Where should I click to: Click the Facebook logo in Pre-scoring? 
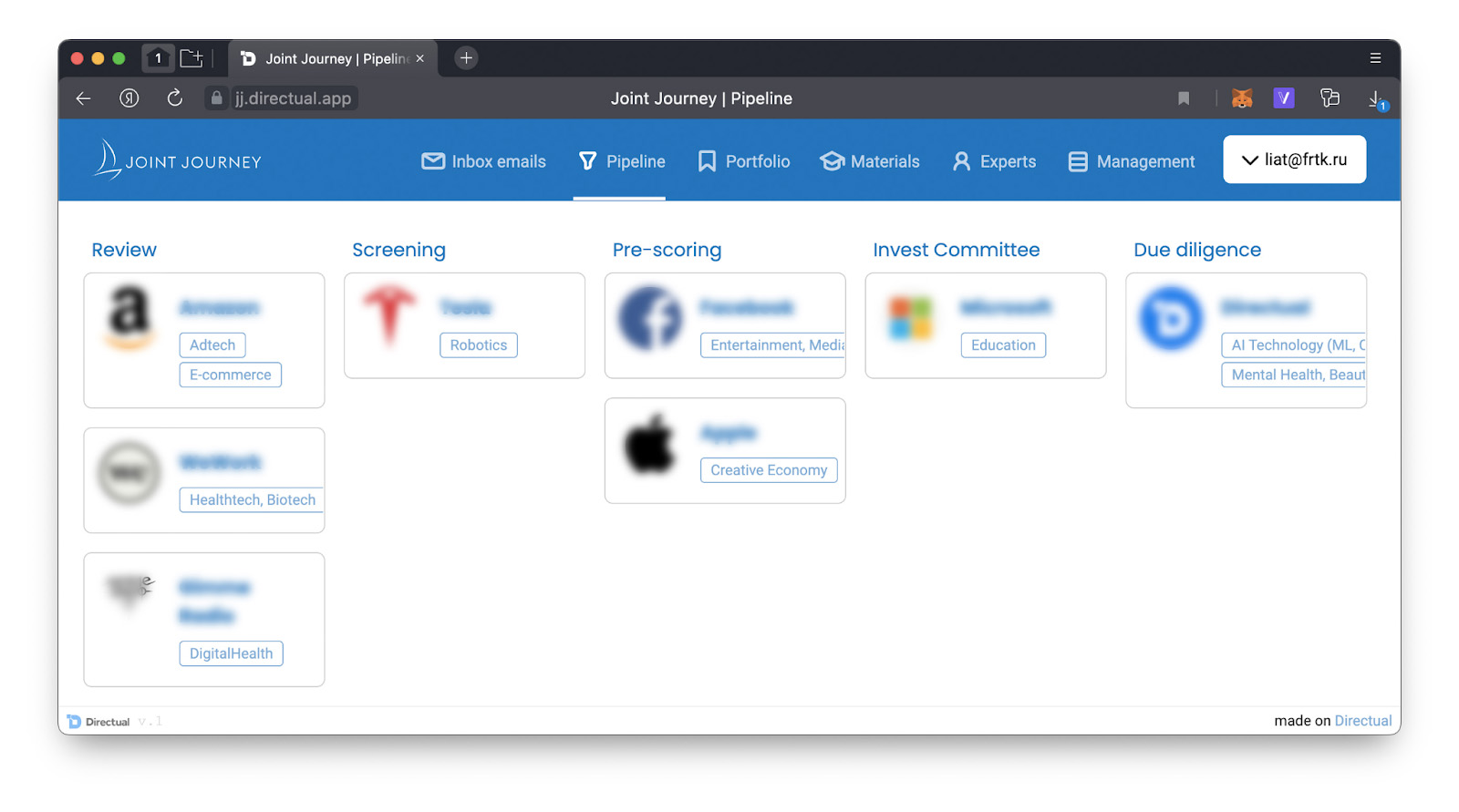click(650, 318)
